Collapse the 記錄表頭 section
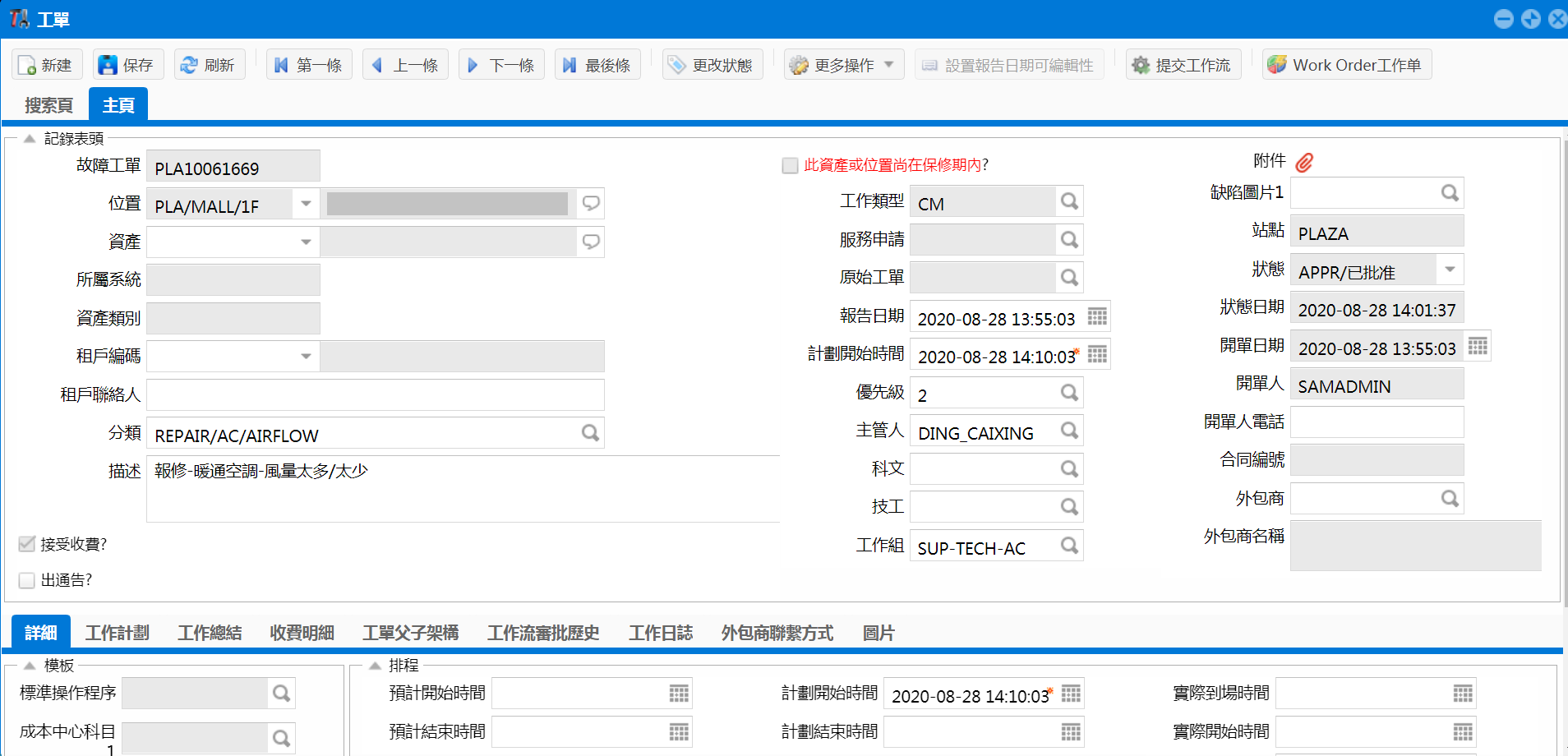The width and height of the screenshot is (1568, 756). [30, 139]
